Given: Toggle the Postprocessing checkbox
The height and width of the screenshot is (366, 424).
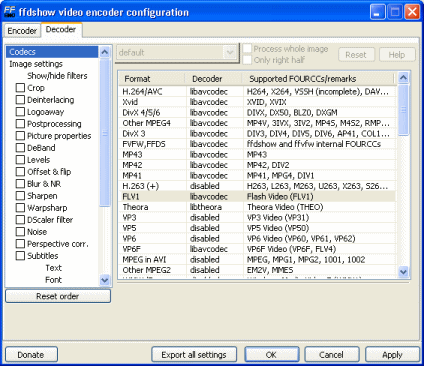Looking at the screenshot, I should pyautogui.click(x=20, y=124).
